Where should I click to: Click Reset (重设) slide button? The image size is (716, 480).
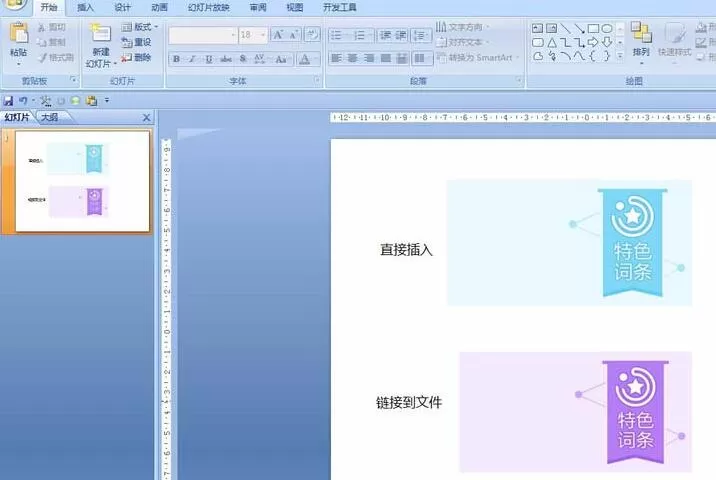pos(137,42)
